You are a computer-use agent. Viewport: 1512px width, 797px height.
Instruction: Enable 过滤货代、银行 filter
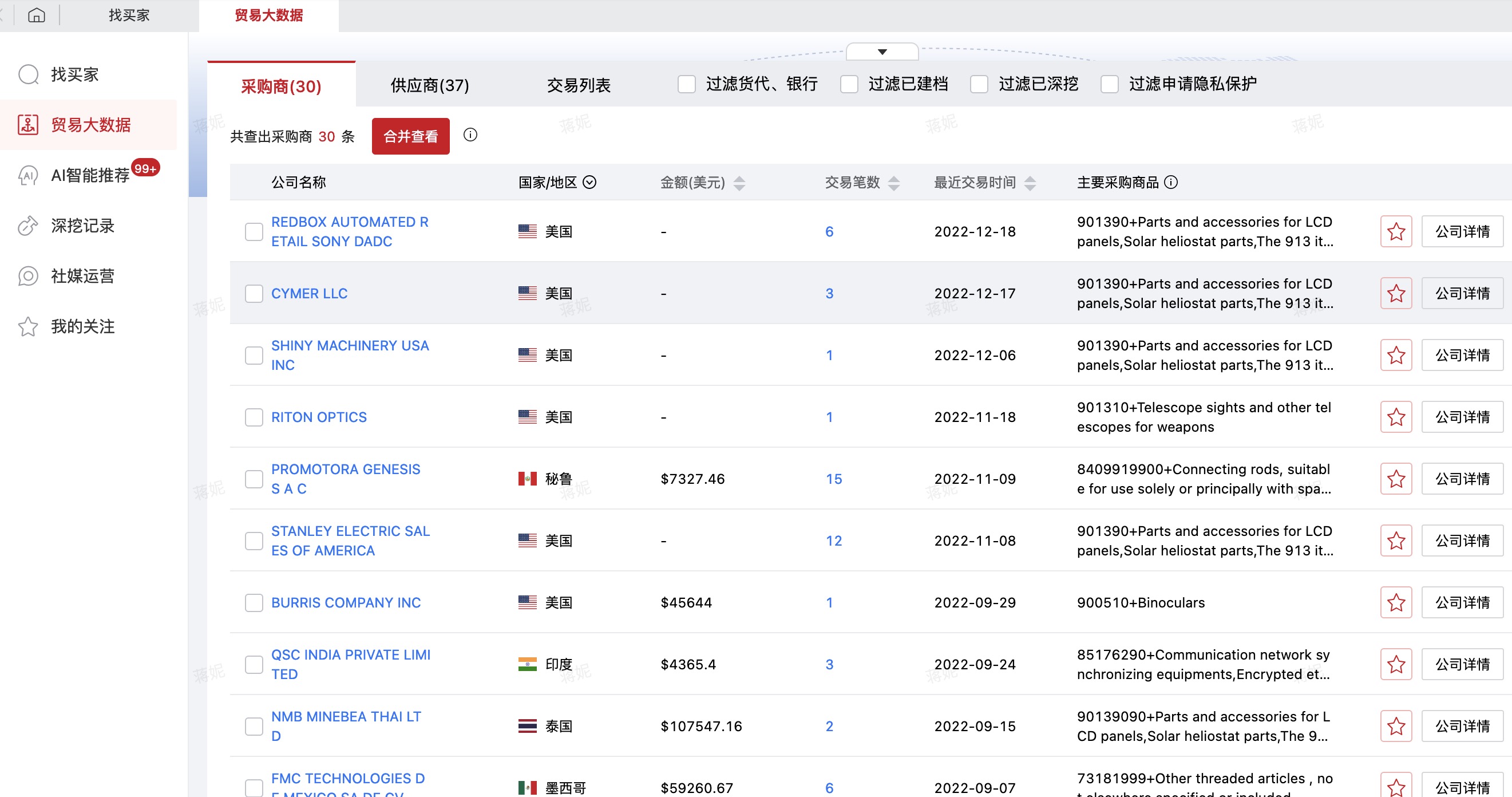point(686,84)
